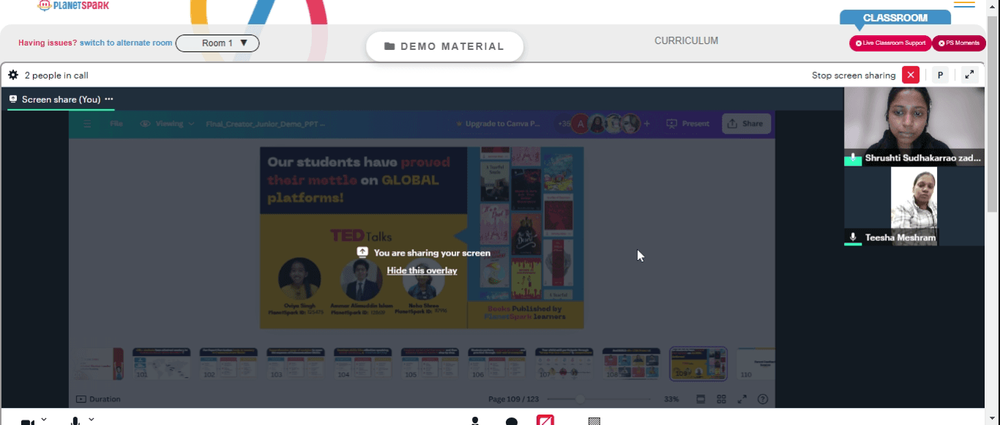Open the hamburger menu above CLASSROOM
1000x425 pixels.
point(964,4)
